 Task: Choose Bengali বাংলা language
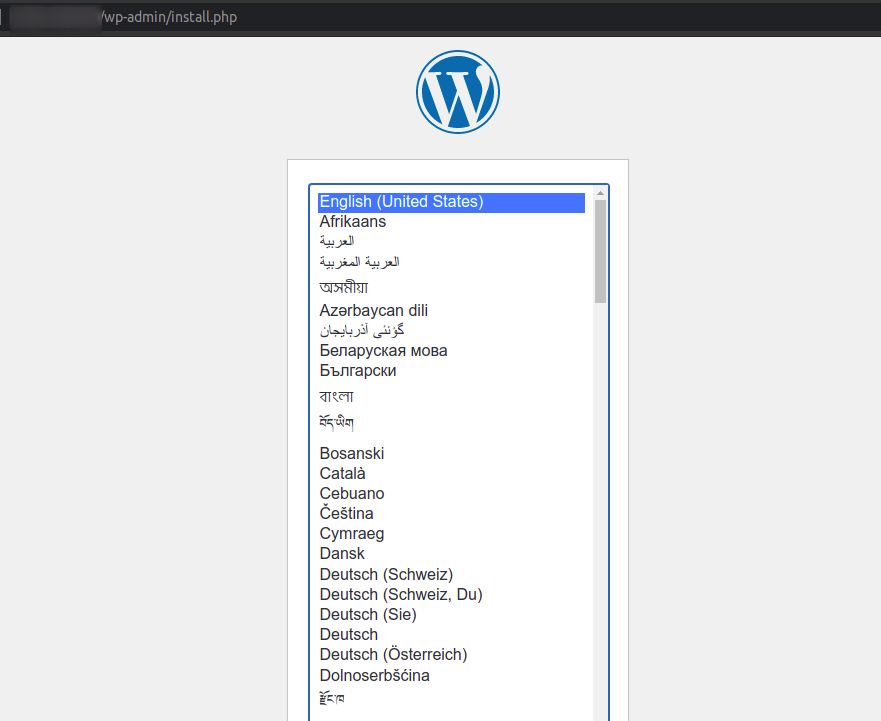[451, 396]
